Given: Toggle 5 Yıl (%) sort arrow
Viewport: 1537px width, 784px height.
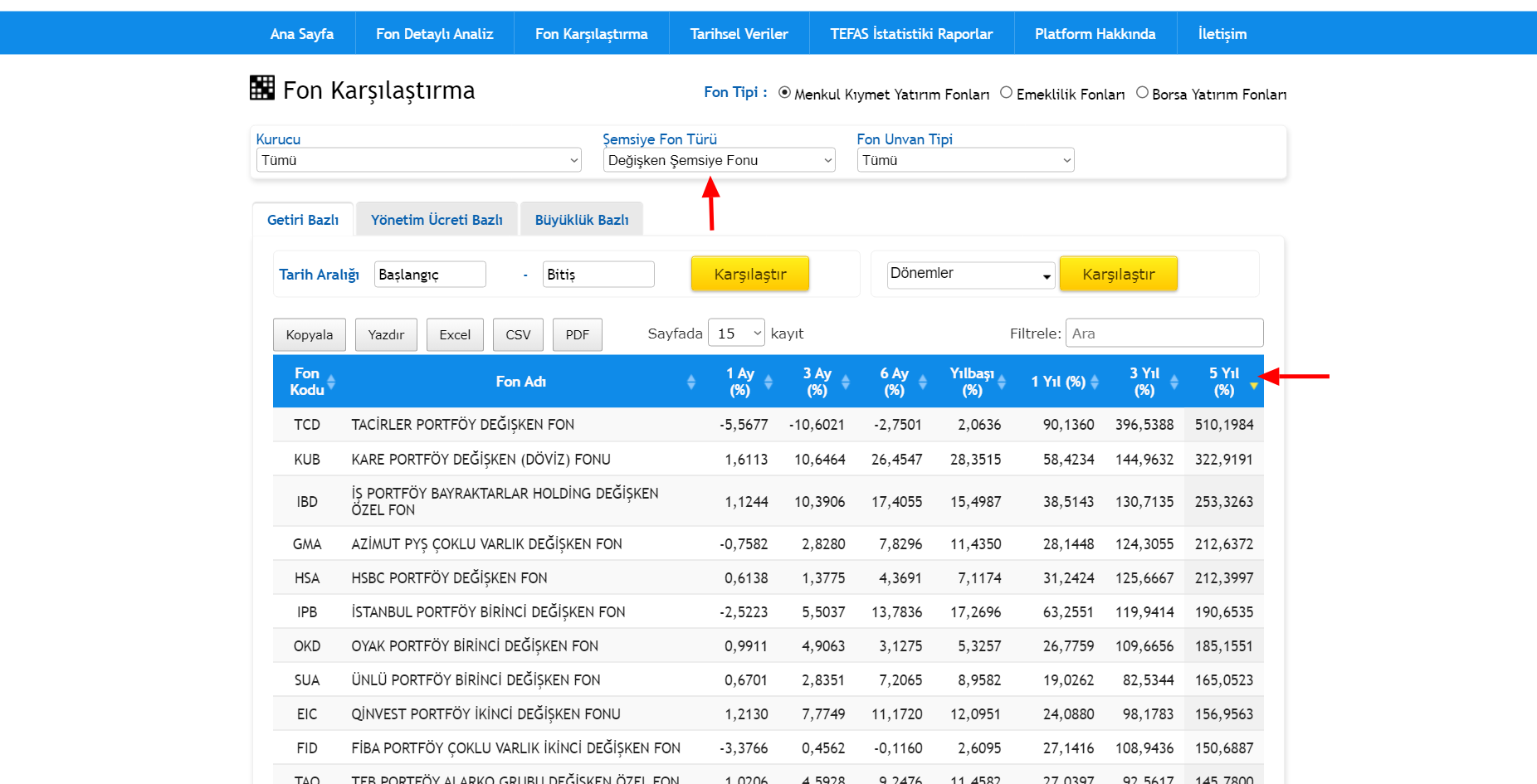Looking at the screenshot, I should coord(1253,383).
